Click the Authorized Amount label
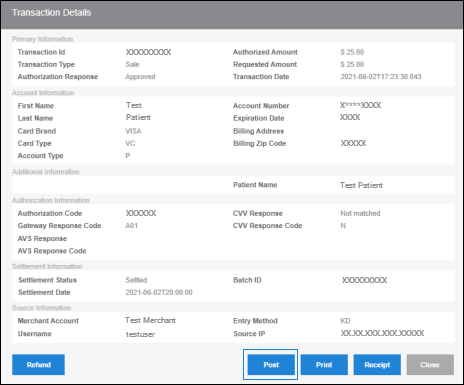Image resolution: width=464 pixels, height=385 pixels. point(265,52)
